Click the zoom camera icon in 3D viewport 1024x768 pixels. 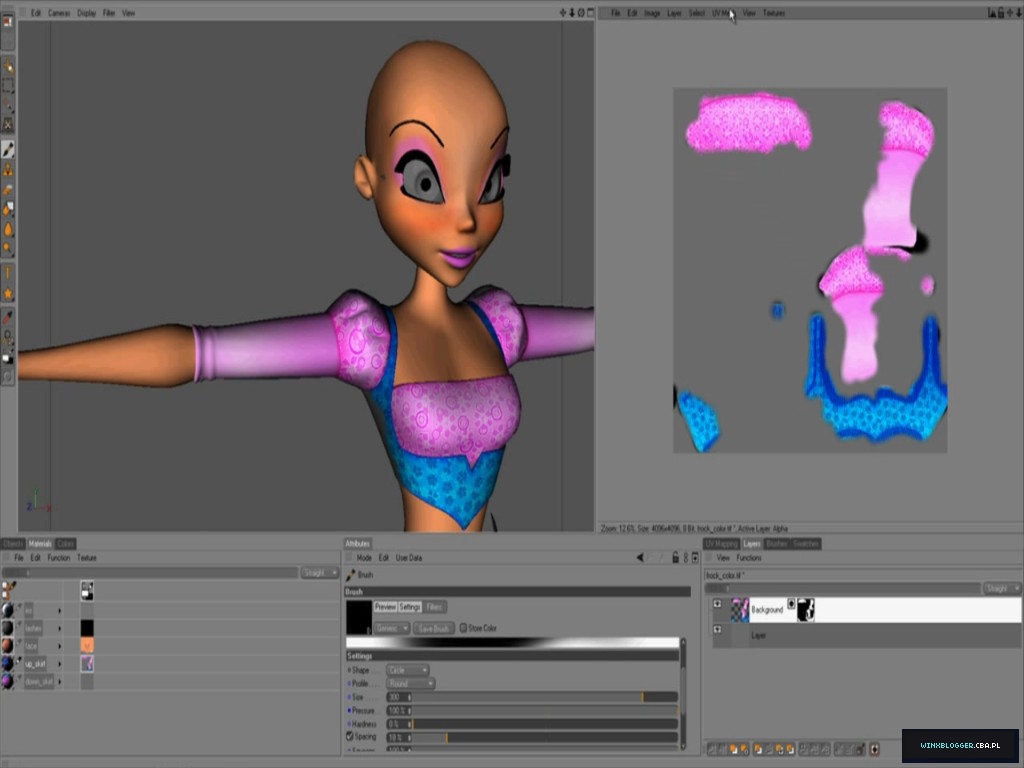pos(571,12)
